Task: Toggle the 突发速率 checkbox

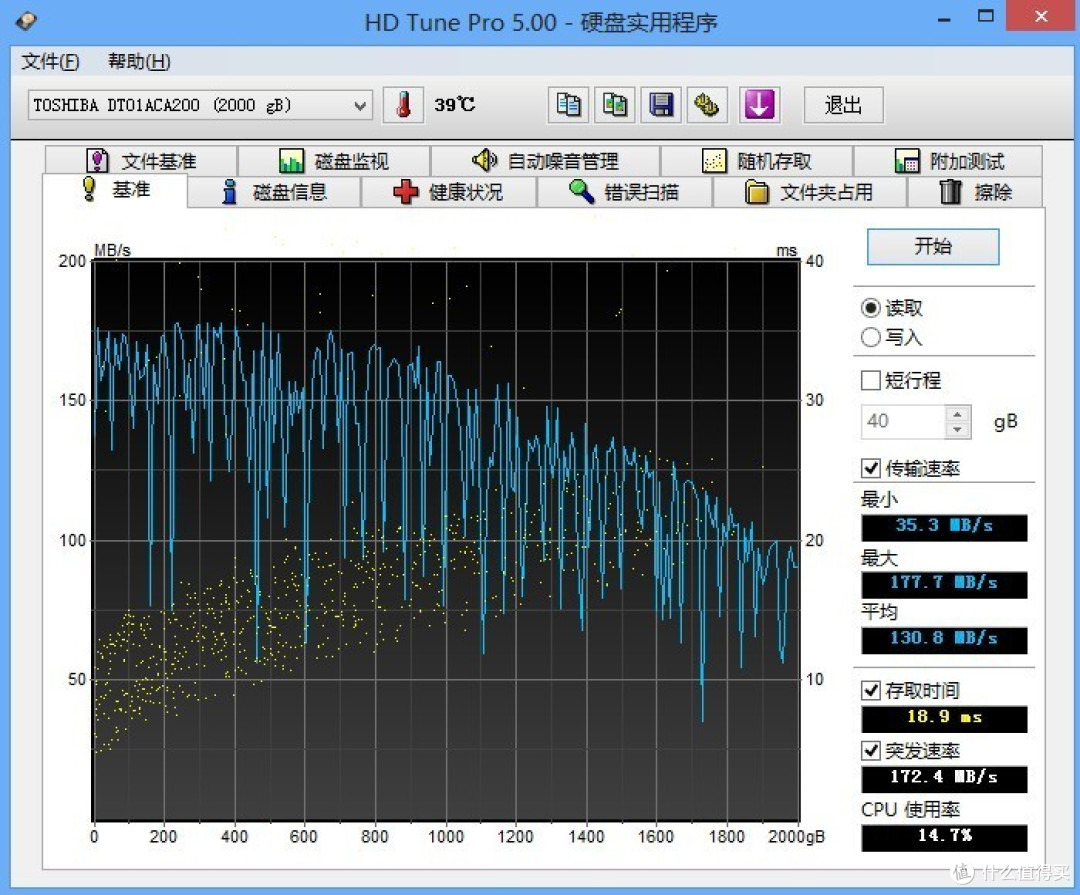Action: coord(871,750)
